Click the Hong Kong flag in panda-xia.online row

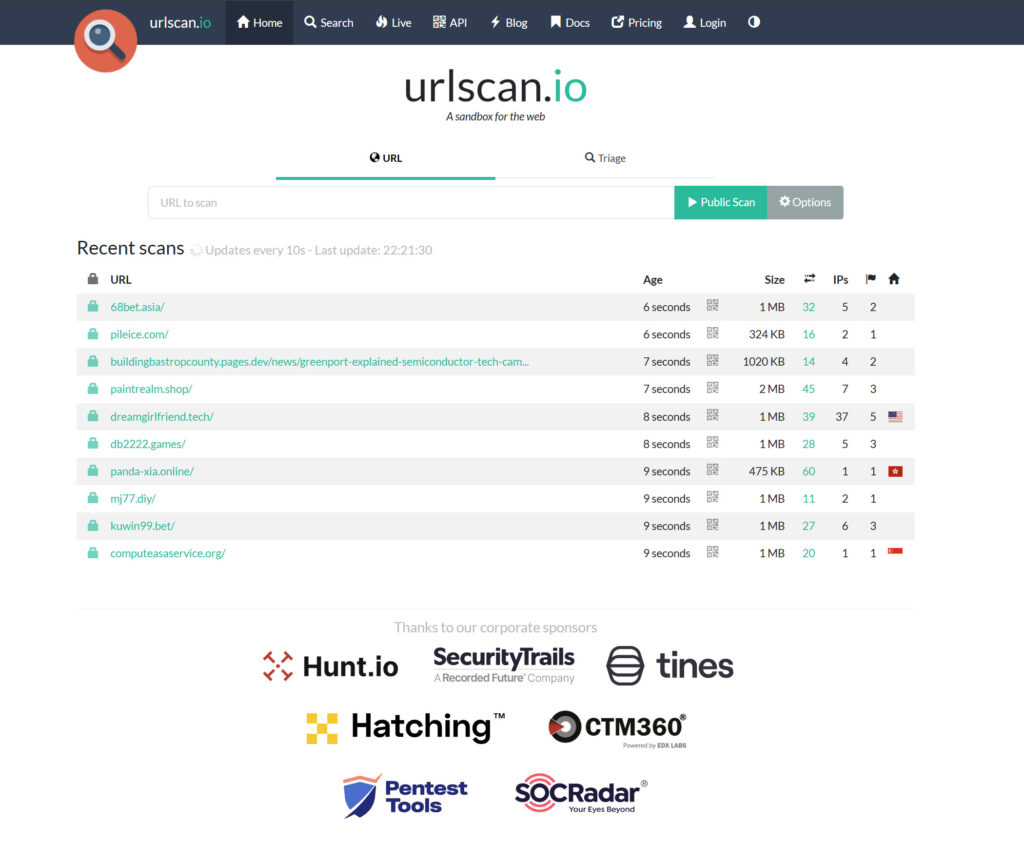895,471
